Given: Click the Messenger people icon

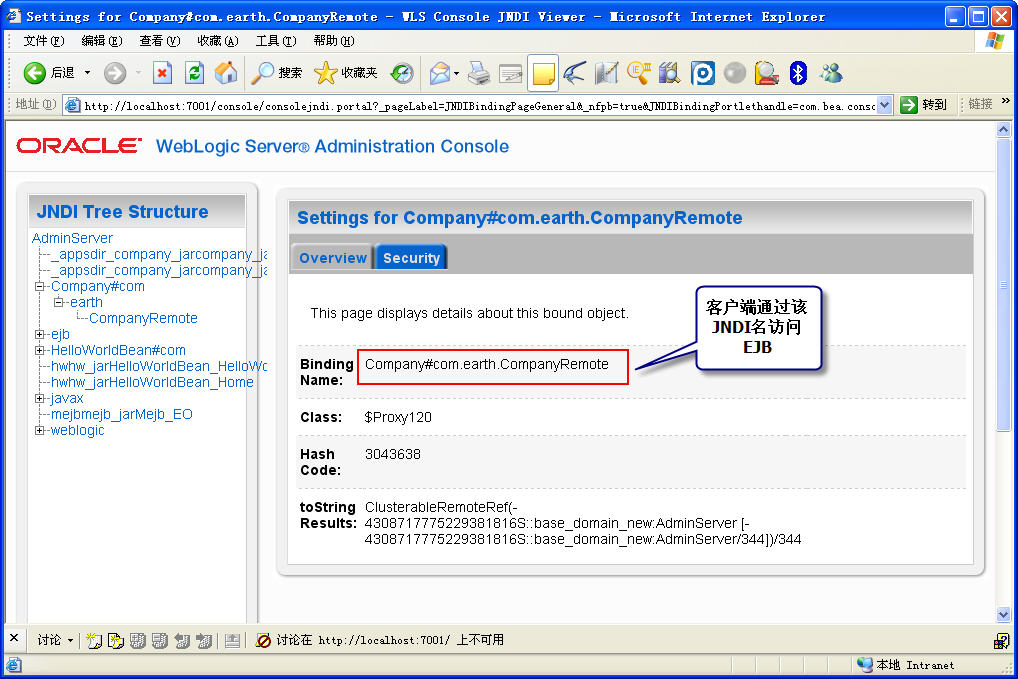Looking at the screenshot, I should click(x=830, y=72).
